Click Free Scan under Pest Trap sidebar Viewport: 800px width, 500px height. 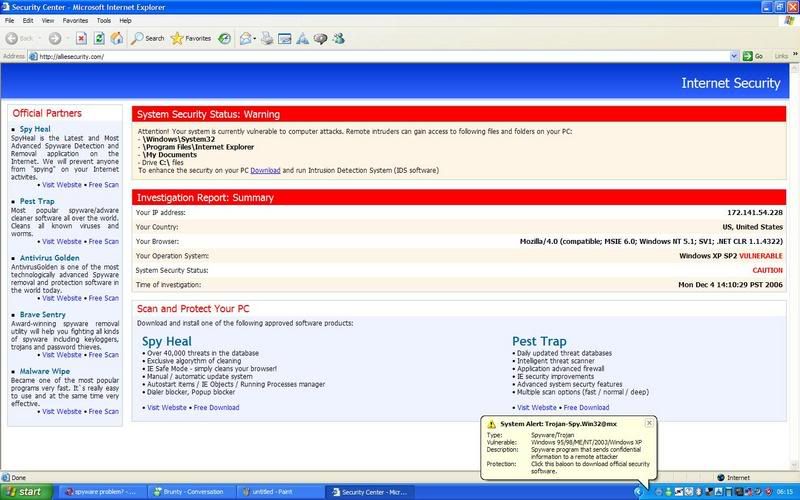(x=104, y=241)
